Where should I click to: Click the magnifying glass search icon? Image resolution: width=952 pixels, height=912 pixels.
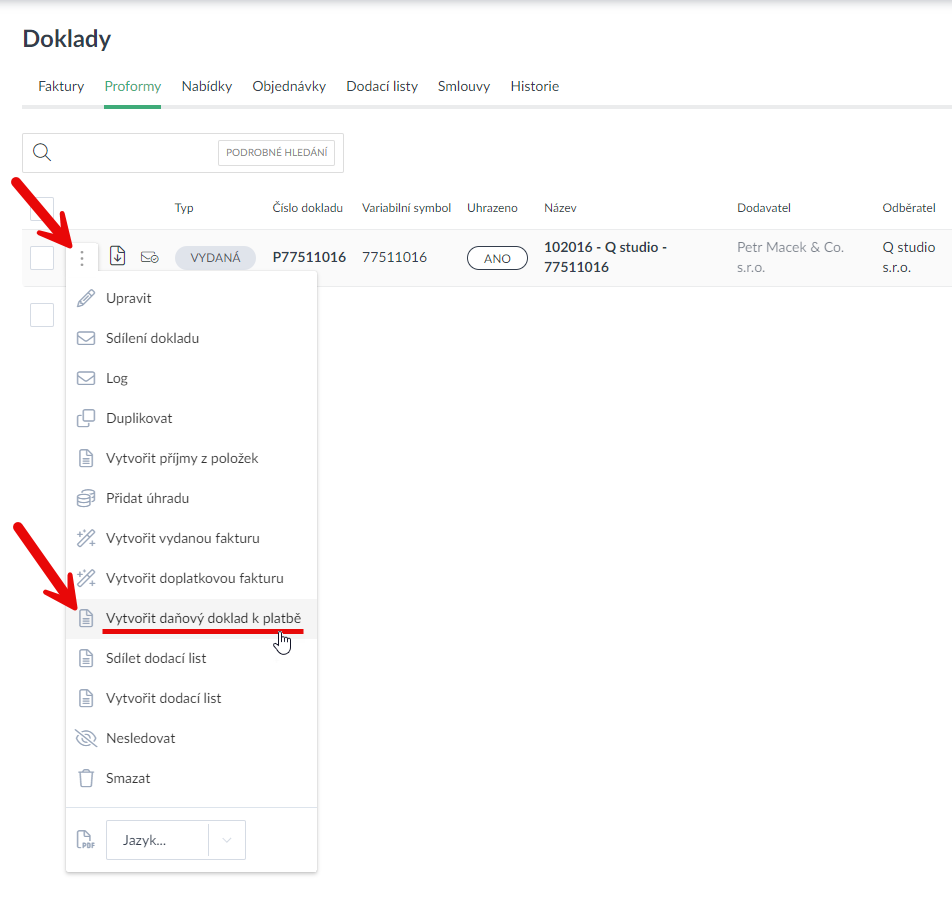42,152
